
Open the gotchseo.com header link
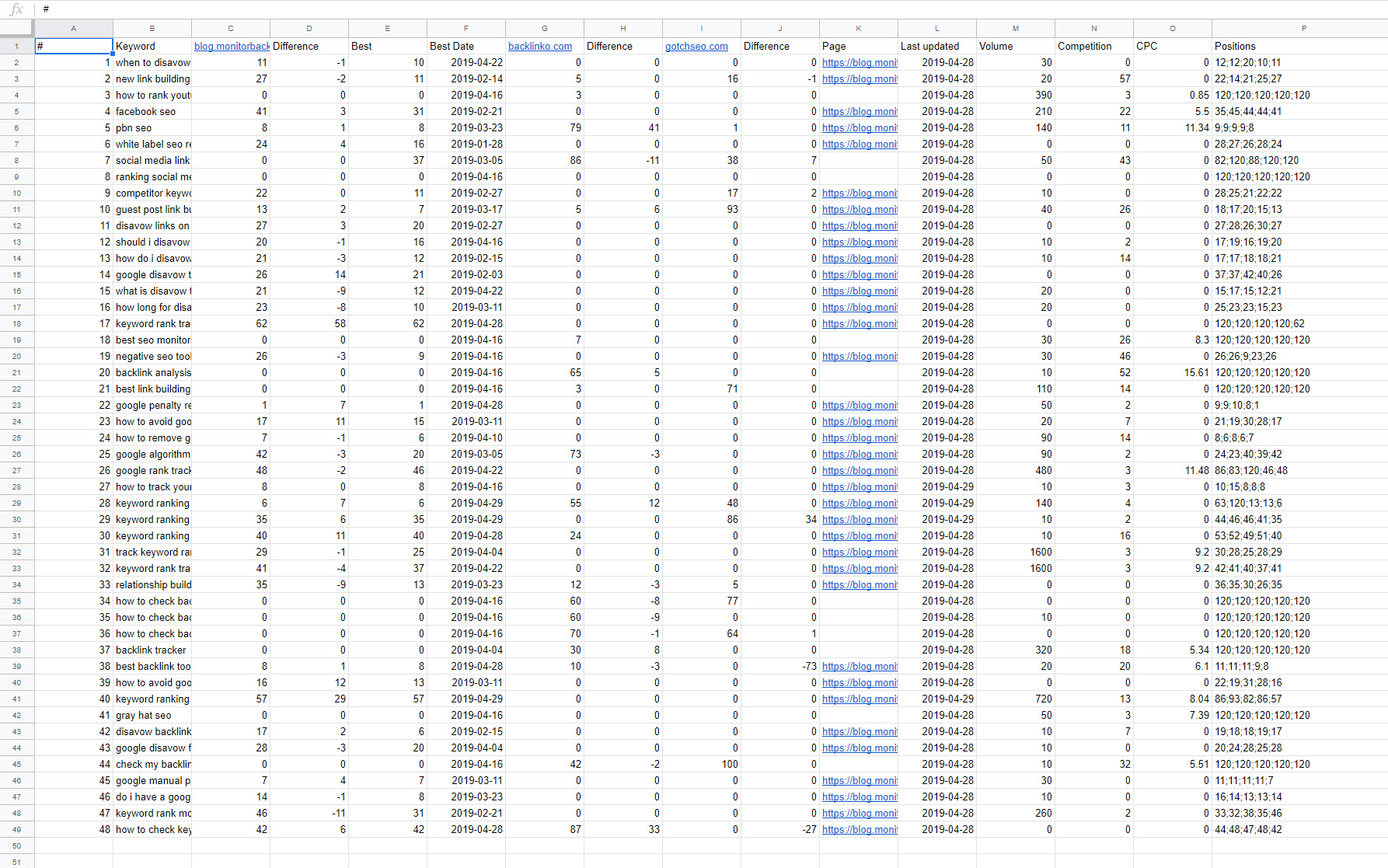(696, 47)
